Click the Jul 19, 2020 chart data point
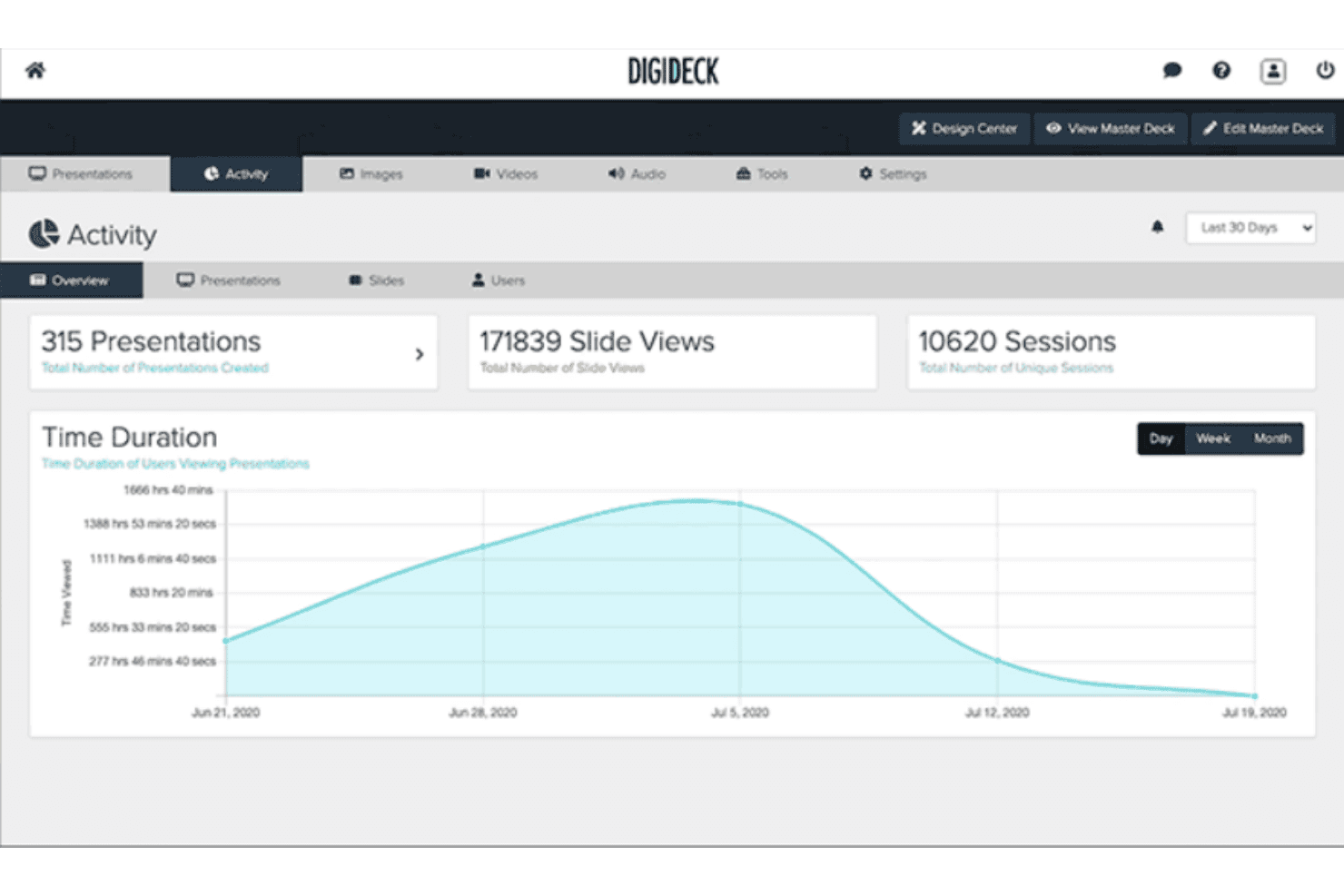1344x896 pixels. click(x=1255, y=696)
